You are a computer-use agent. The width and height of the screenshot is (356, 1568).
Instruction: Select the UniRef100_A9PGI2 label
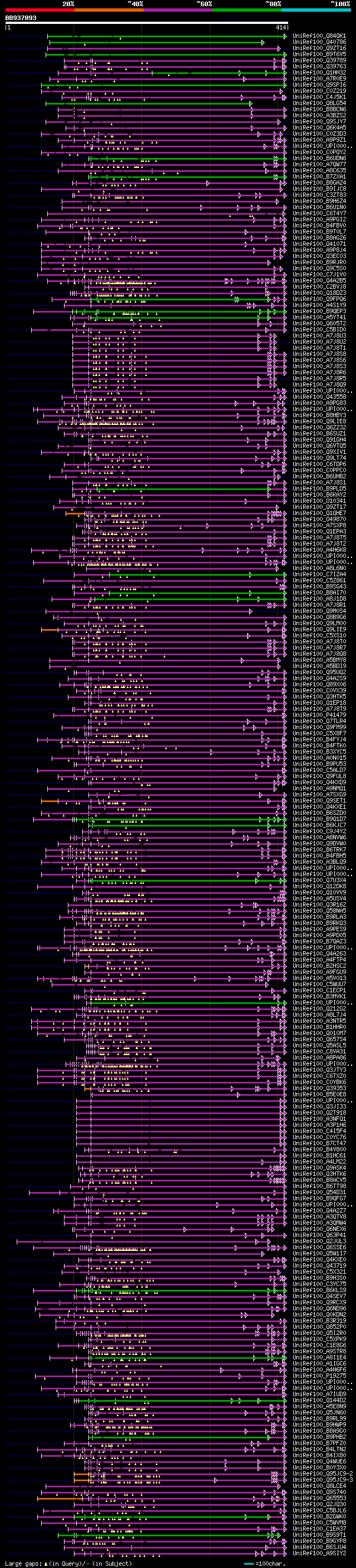tap(319, 219)
